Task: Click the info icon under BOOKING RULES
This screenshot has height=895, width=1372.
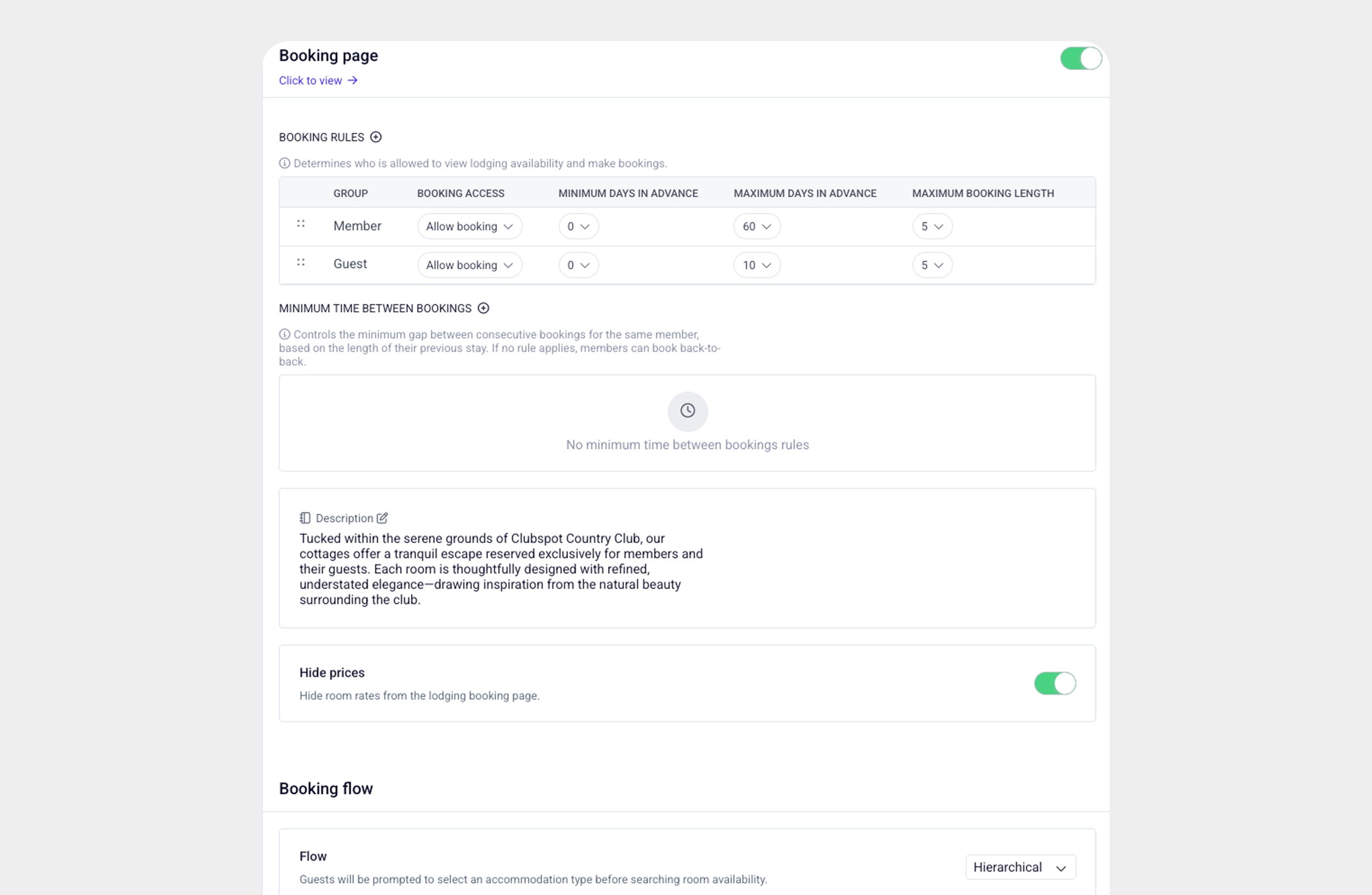Action: click(x=285, y=163)
